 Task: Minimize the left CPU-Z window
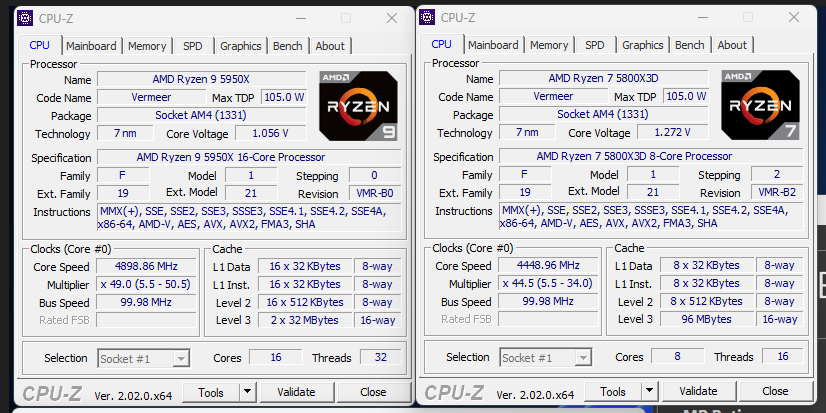(x=301, y=18)
